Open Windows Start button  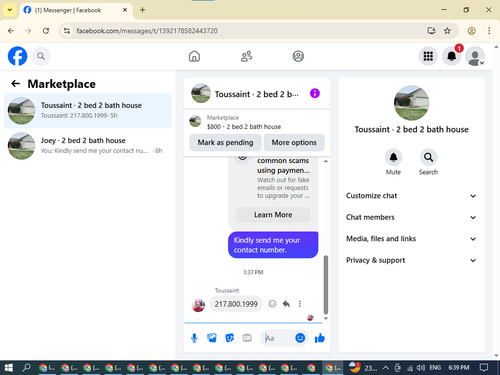(x=9, y=368)
